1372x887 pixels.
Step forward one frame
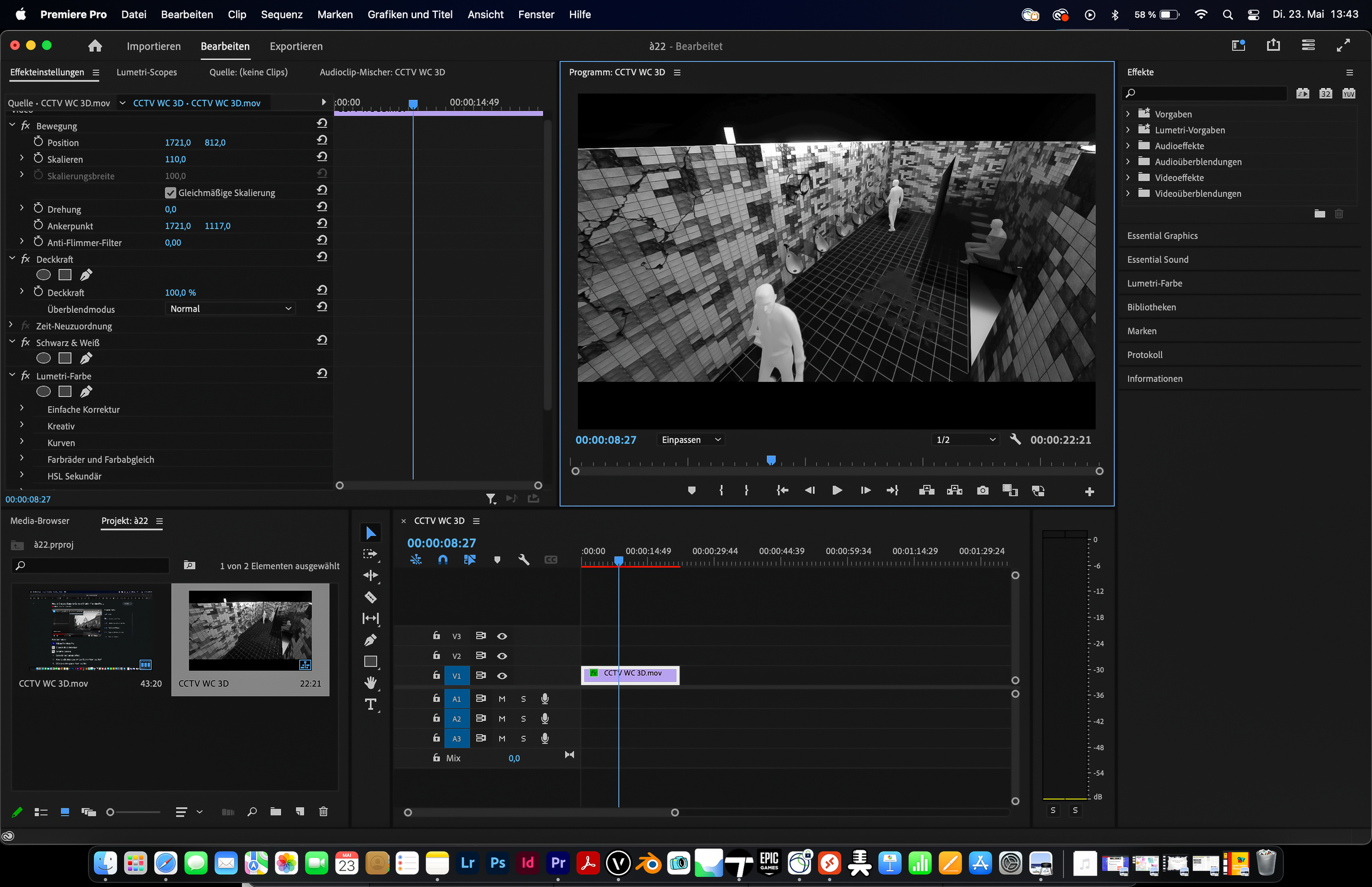[865, 491]
